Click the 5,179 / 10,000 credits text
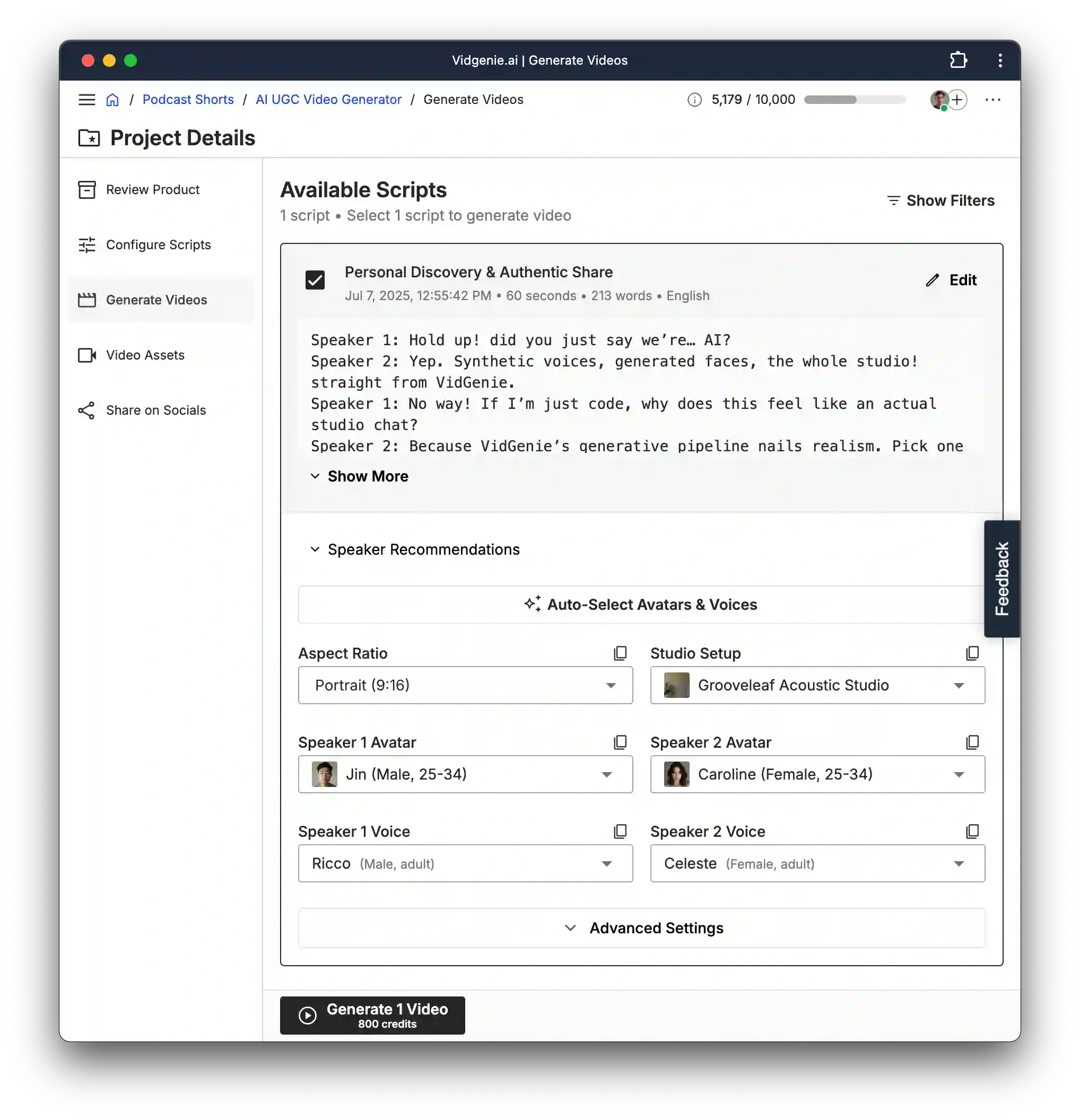This screenshot has width=1080, height=1120. (753, 99)
